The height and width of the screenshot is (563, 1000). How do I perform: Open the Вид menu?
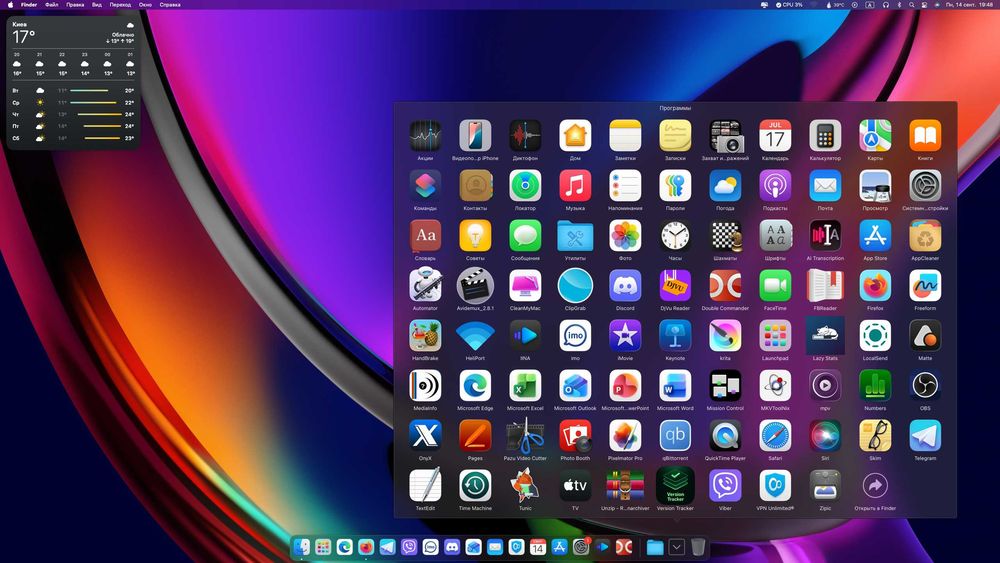point(97,4)
